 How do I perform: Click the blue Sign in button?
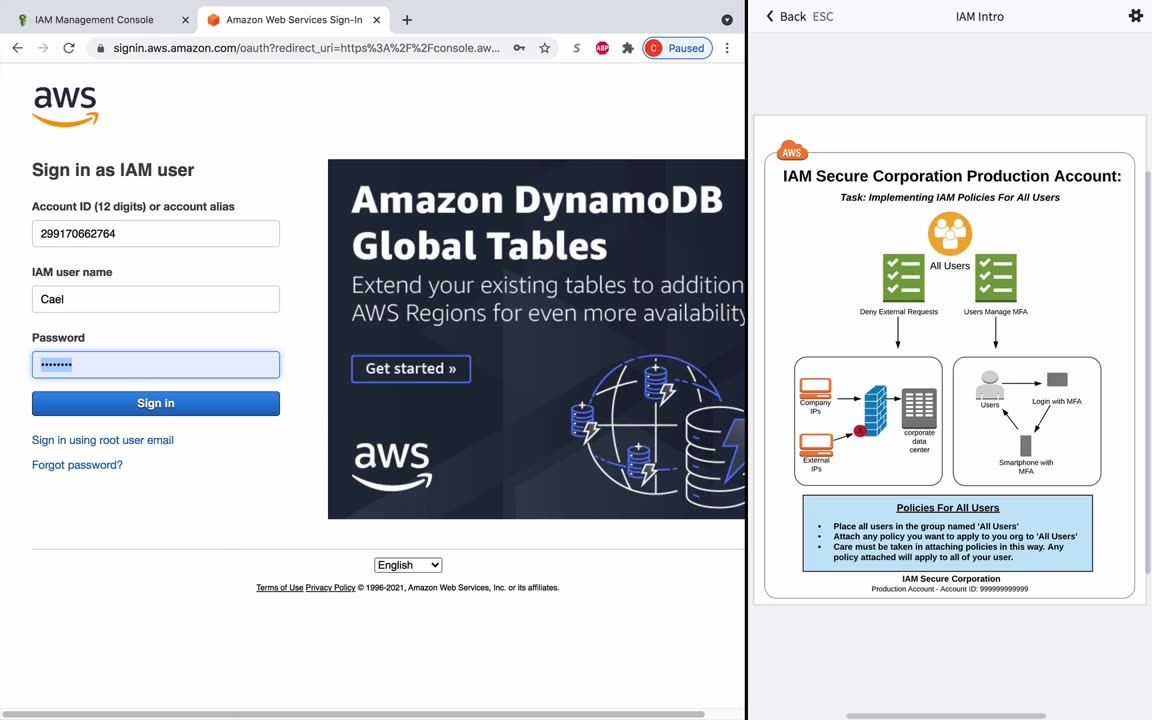pyautogui.click(x=156, y=403)
